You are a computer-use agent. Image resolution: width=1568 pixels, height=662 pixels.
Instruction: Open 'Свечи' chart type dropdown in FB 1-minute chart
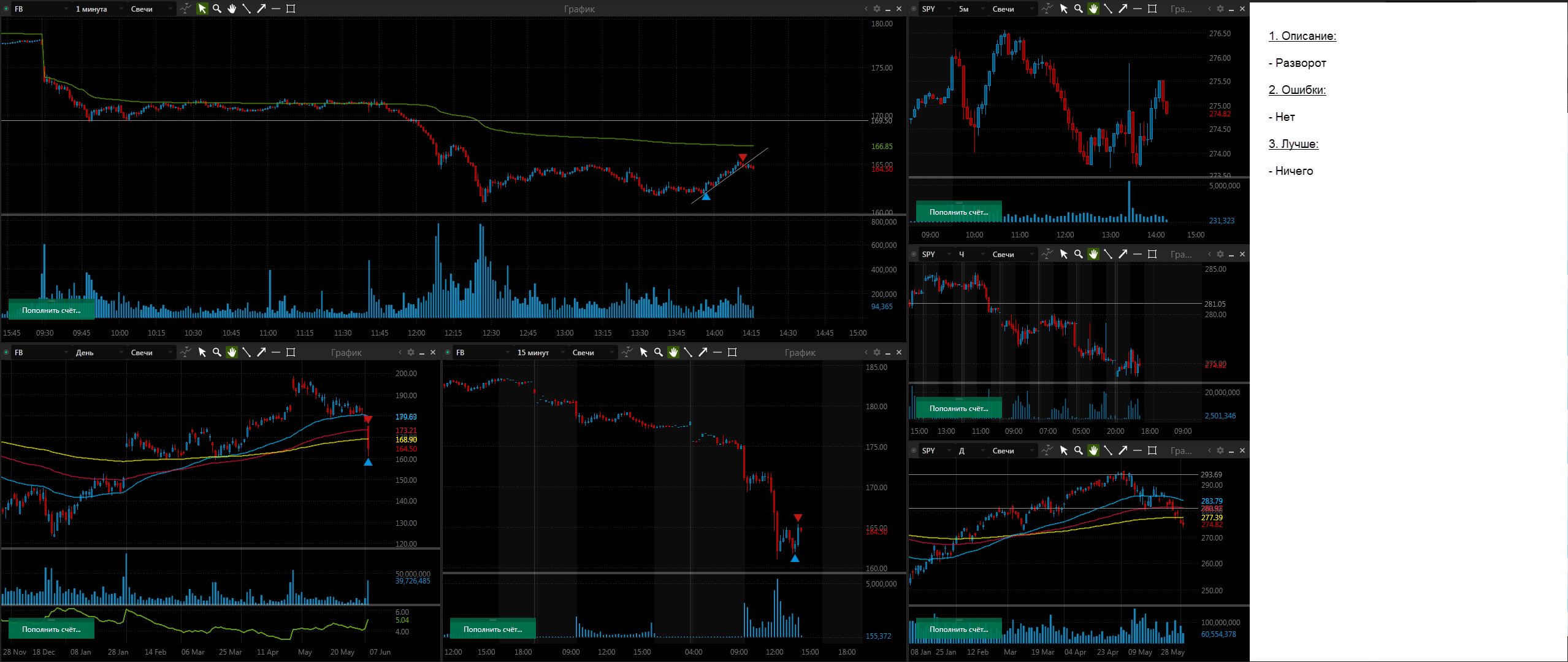coord(151,9)
